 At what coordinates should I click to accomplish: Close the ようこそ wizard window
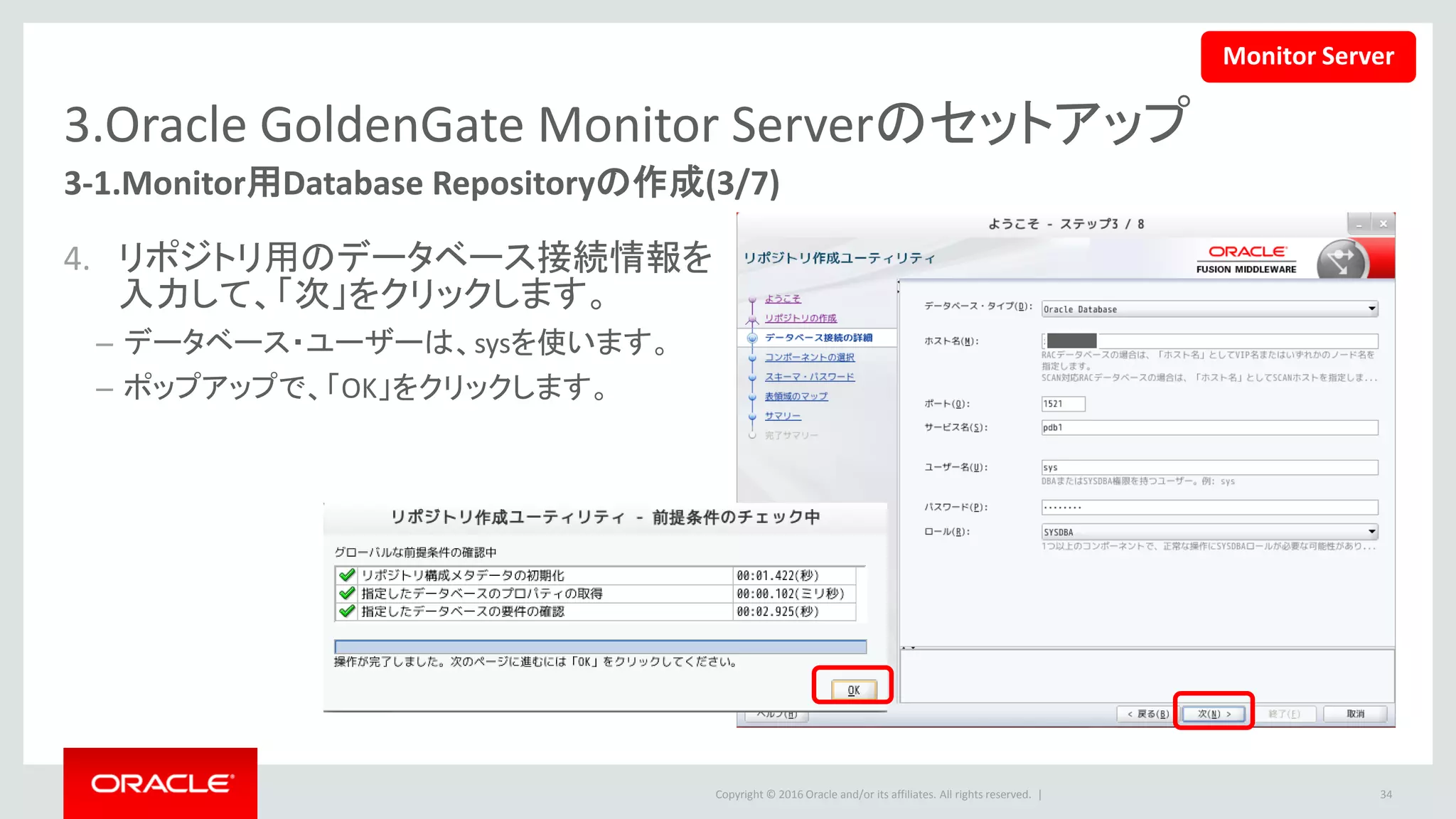[1383, 224]
